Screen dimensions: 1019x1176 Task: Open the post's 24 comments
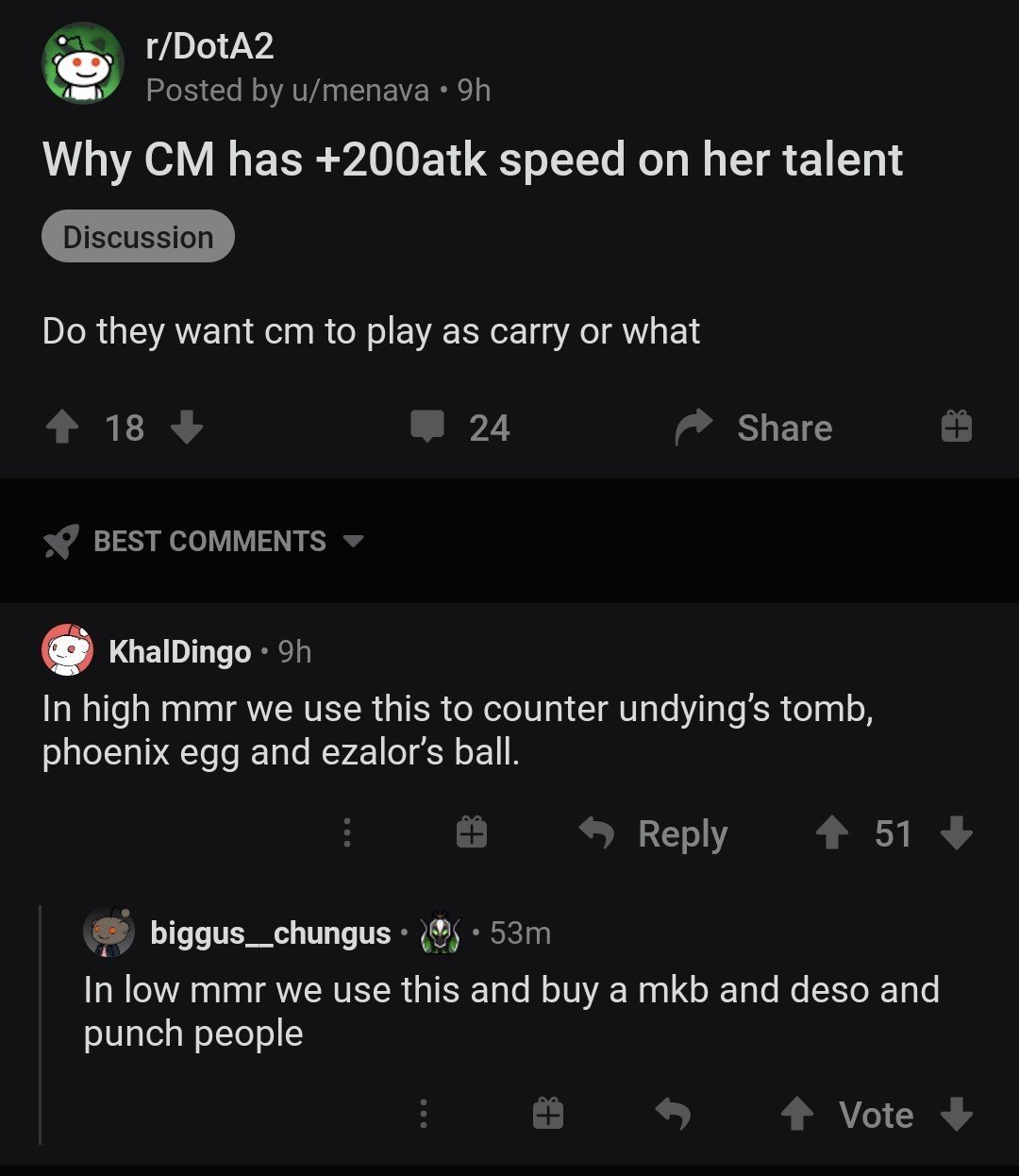(459, 428)
